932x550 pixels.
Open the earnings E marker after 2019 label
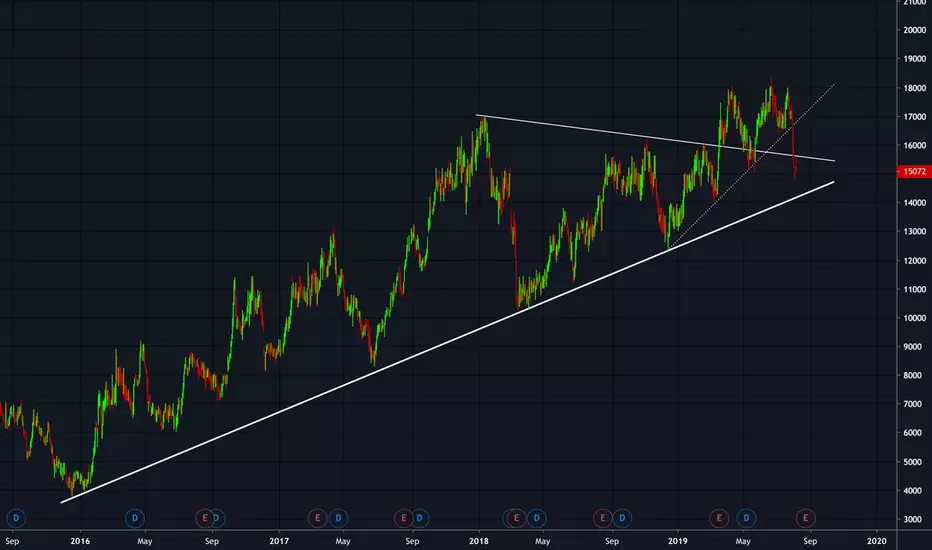pos(719,518)
